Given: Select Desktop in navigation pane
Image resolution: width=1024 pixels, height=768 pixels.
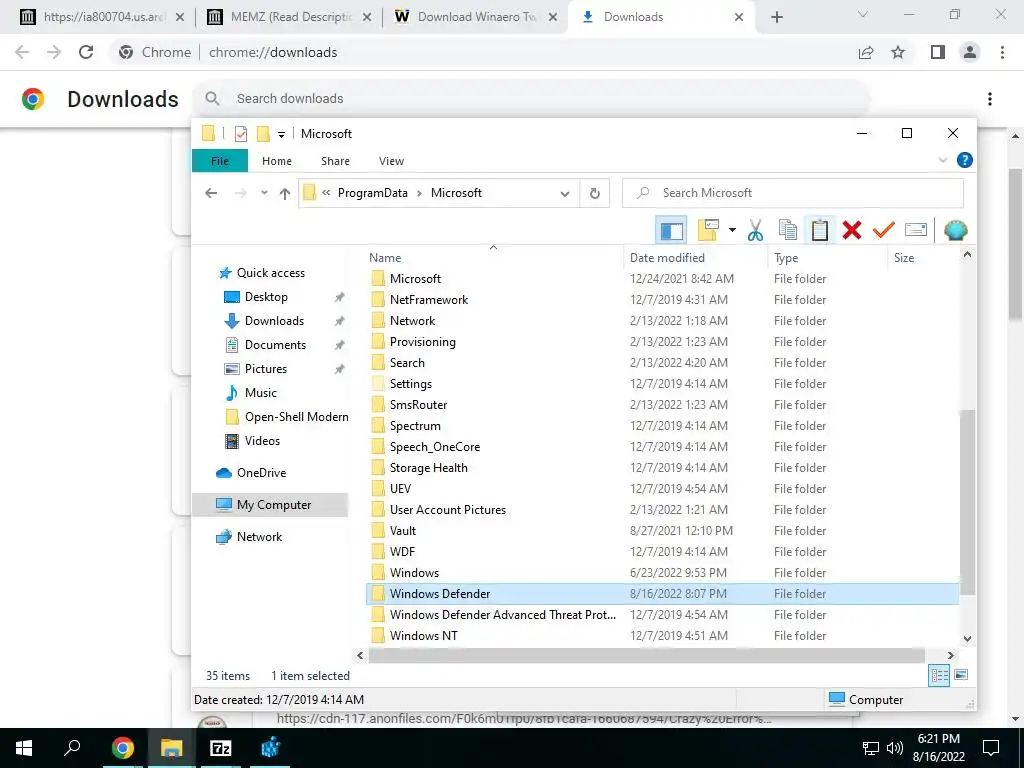Looking at the screenshot, I should point(266,297).
